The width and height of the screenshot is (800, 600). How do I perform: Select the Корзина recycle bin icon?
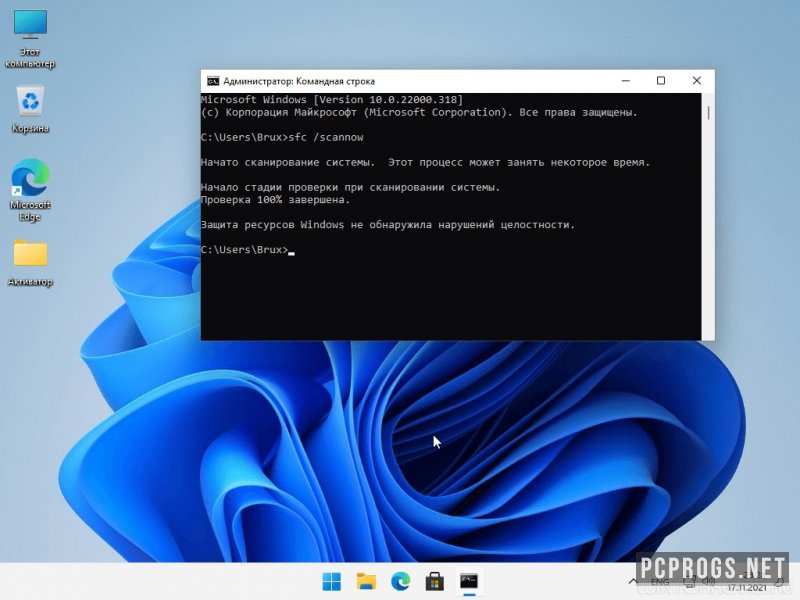(30, 108)
